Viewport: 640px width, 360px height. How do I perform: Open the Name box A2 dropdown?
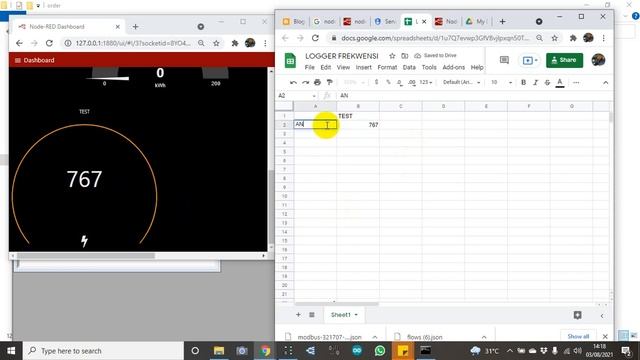tap(314, 96)
